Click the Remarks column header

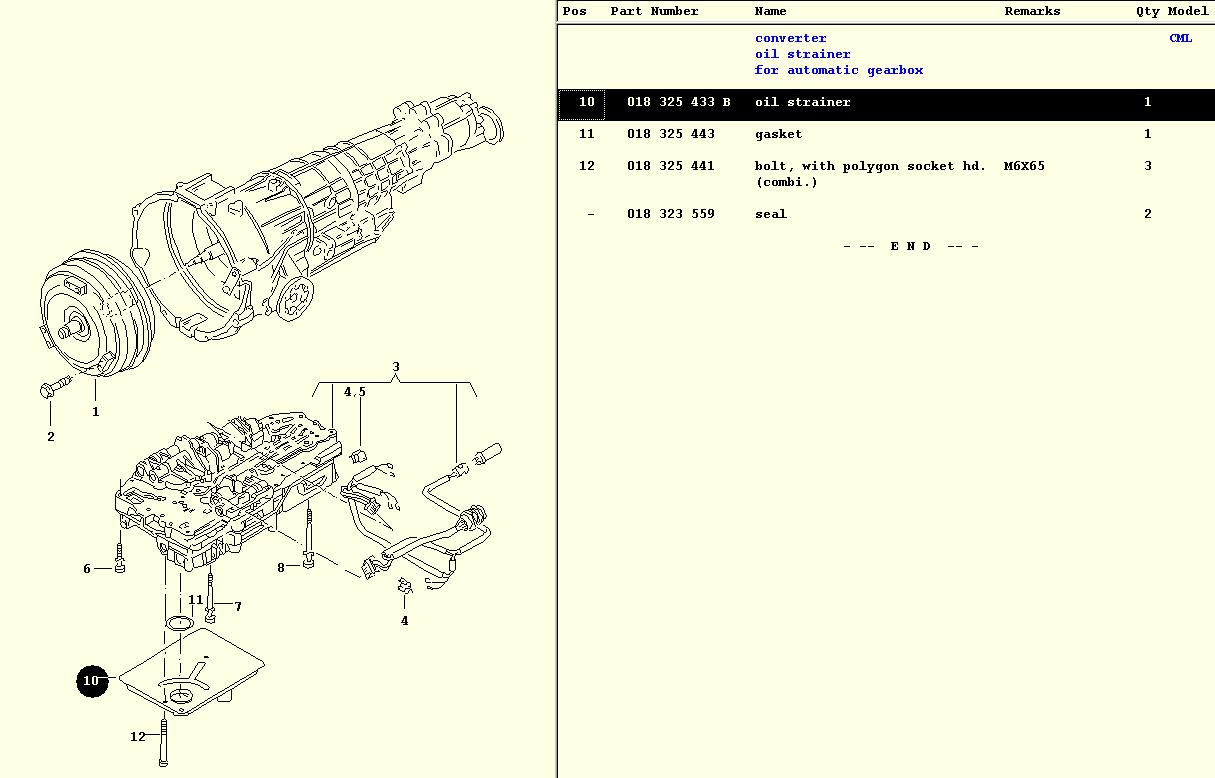tap(1032, 11)
